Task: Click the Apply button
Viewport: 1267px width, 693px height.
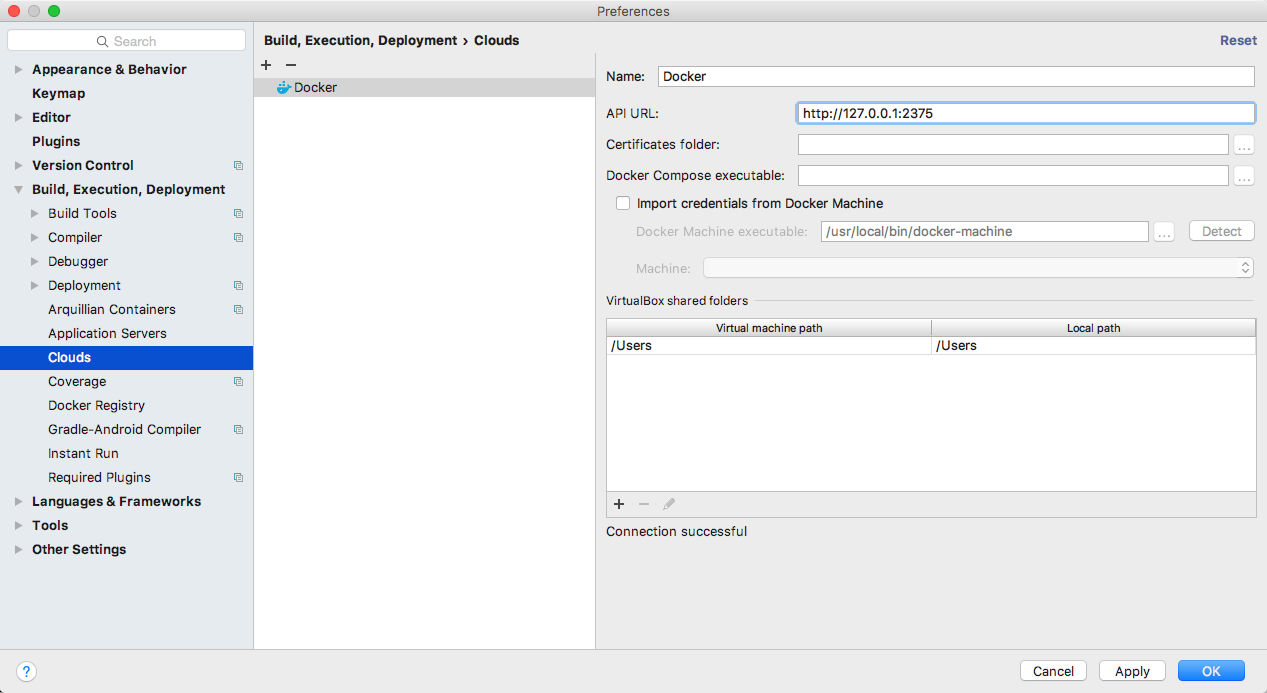Action: [x=1132, y=671]
